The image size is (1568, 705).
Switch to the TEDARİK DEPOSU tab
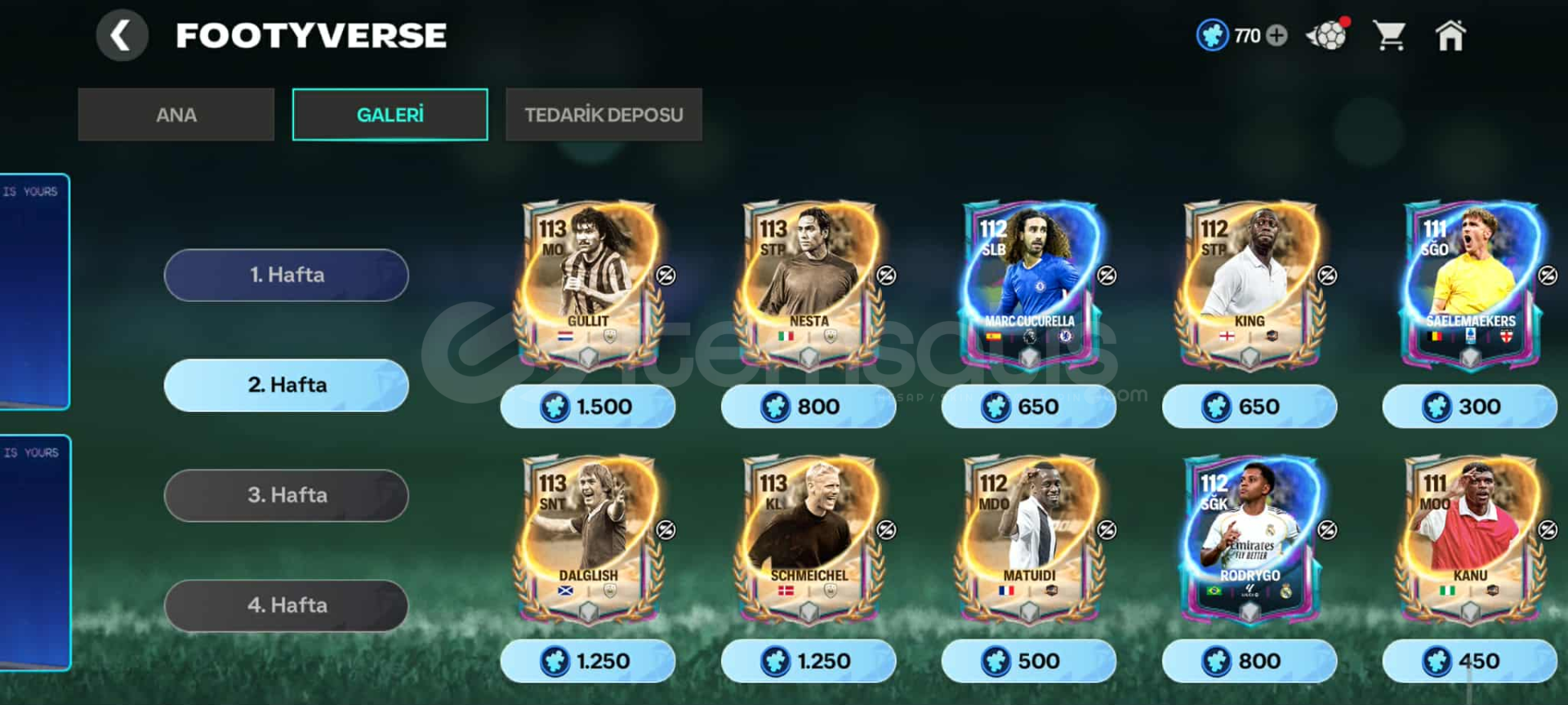coord(604,114)
